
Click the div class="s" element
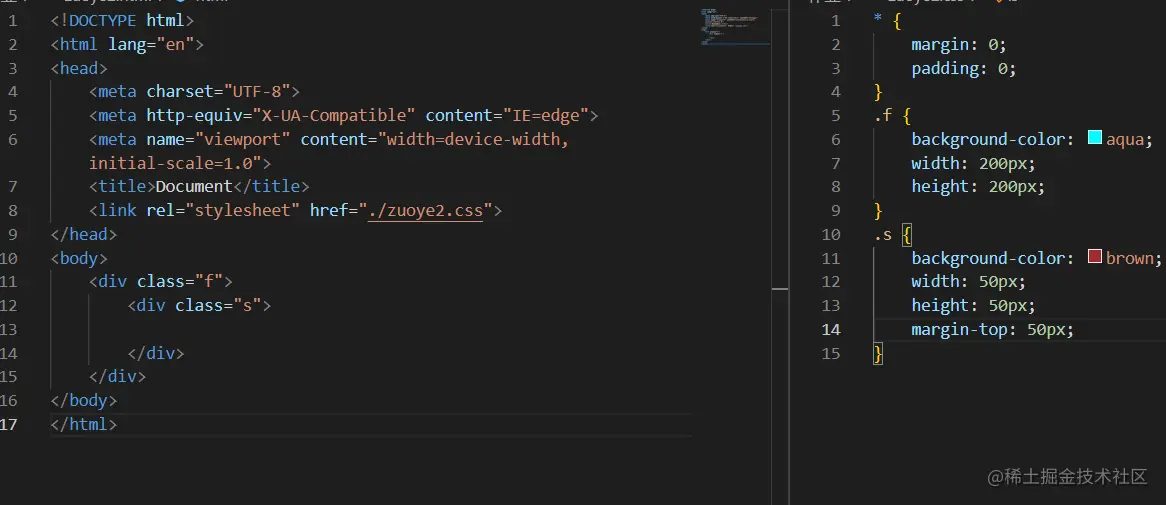tap(199, 306)
